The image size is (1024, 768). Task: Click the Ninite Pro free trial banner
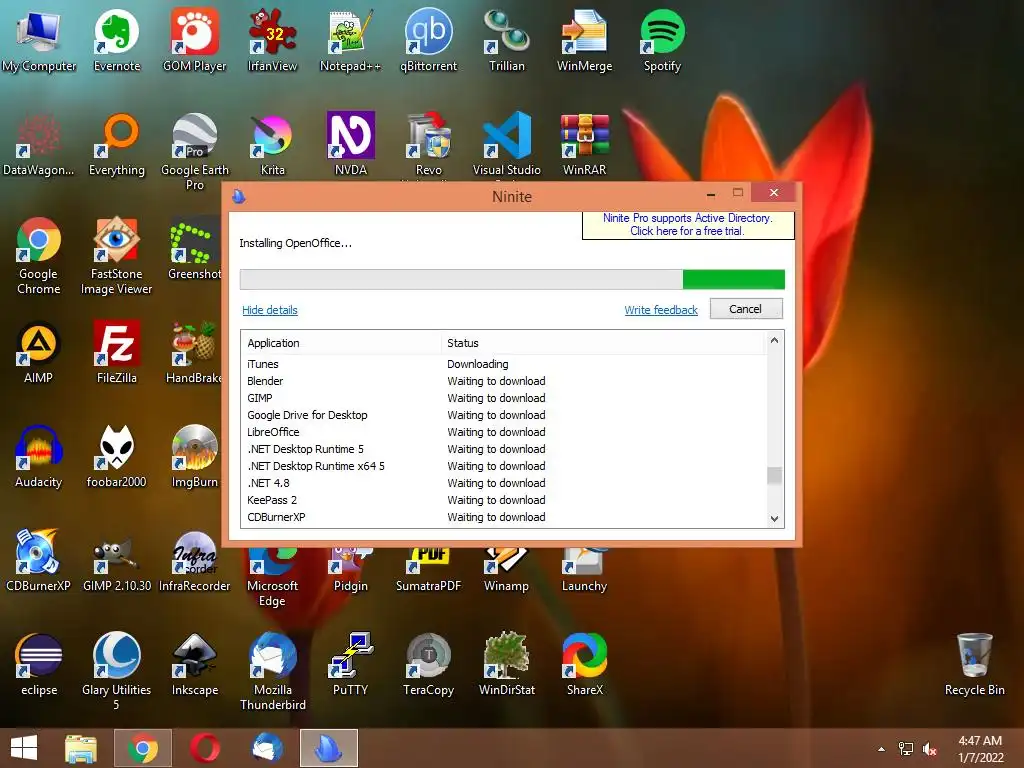click(x=688, y=225)
